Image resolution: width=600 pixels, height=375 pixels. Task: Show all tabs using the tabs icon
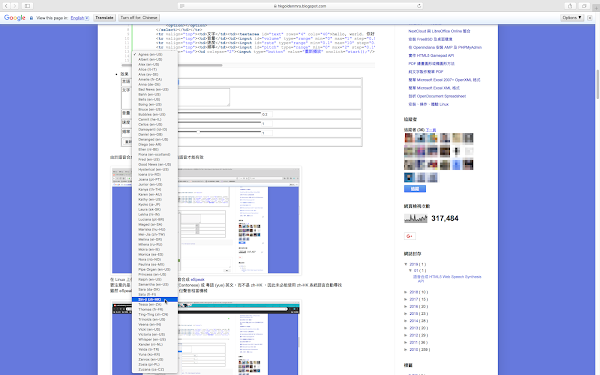pos(584,6)
